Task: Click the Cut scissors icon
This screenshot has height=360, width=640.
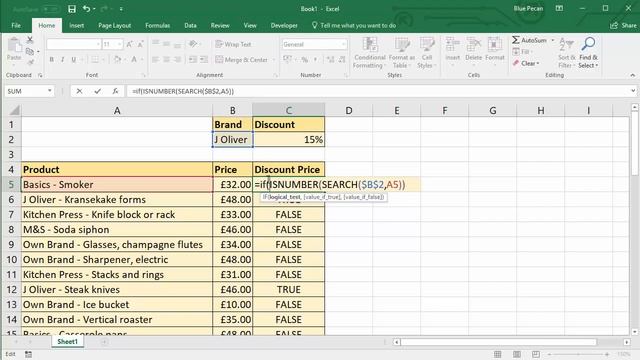Action: pyautogui.click(x=30, y=40)
